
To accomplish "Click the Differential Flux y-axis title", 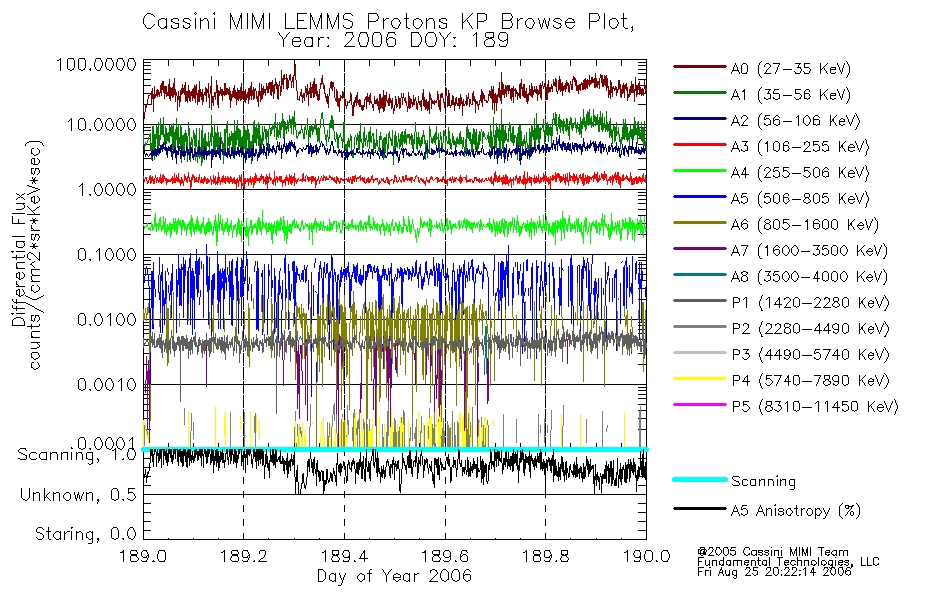I will [18, 259].
